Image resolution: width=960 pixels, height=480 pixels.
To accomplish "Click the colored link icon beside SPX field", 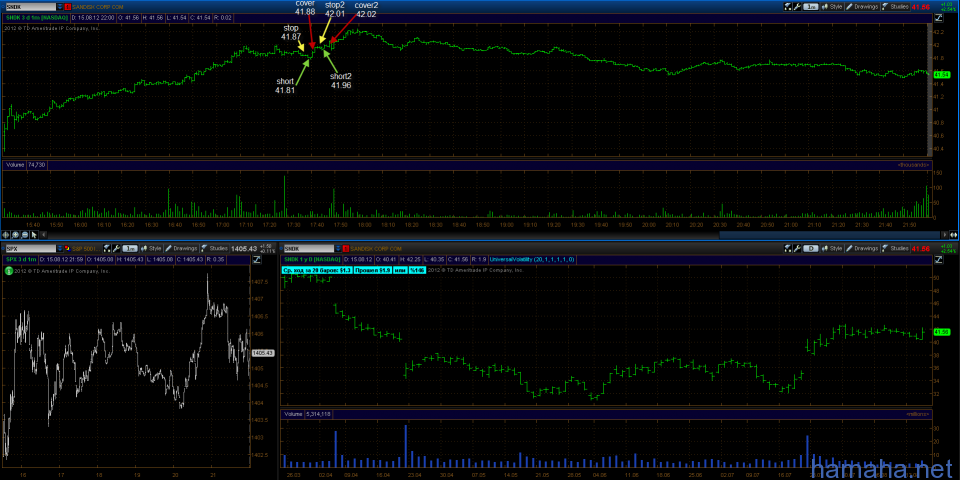I will [x=68, y=249].
